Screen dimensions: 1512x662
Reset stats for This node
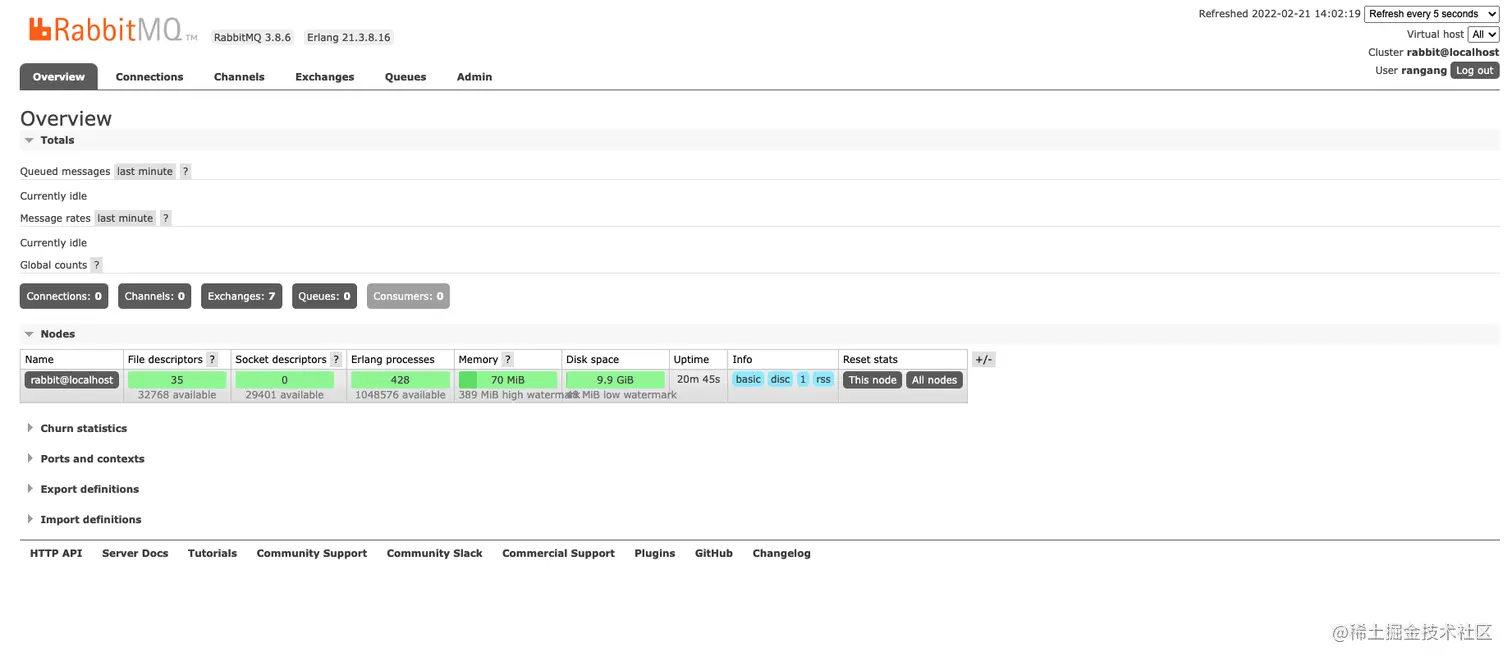(873, 380)
